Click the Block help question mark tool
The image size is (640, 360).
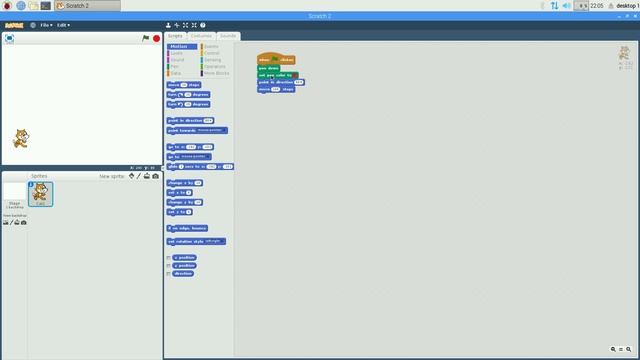pyautogui.click(x=203, y=25)
